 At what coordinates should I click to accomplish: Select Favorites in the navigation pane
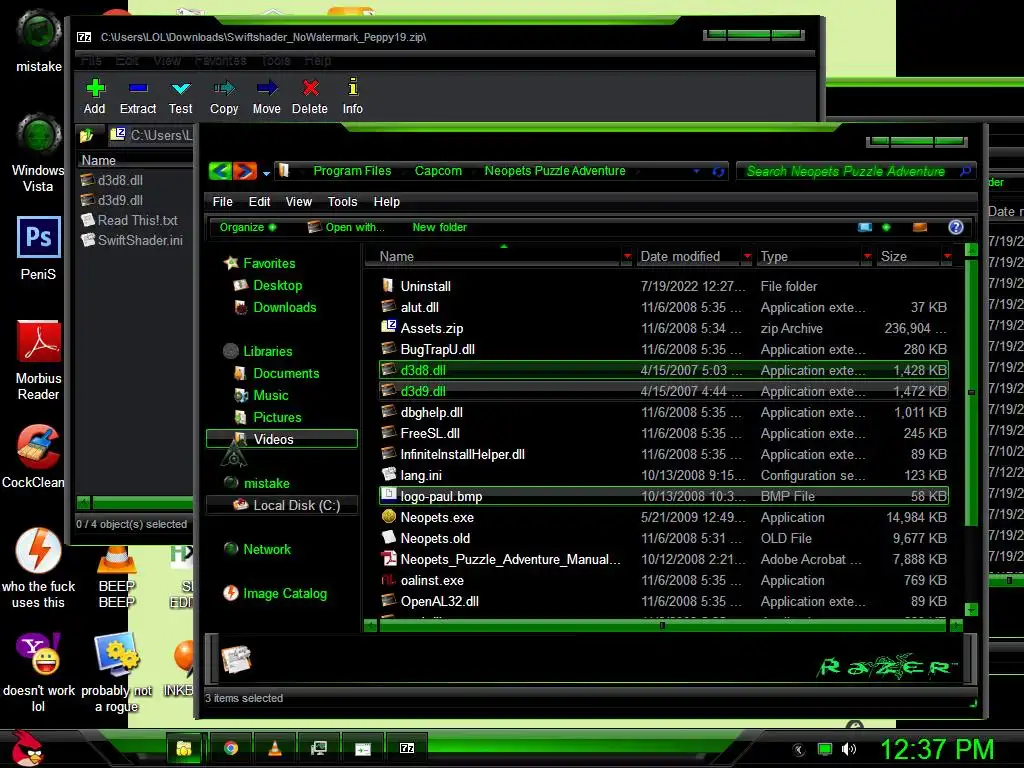(259, 263)
